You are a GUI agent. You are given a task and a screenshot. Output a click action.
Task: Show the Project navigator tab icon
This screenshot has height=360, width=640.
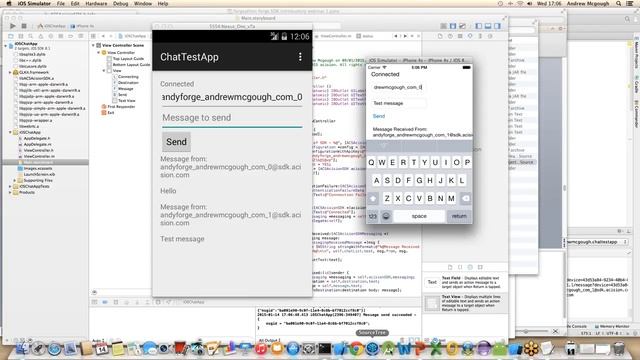pos(11,36)
